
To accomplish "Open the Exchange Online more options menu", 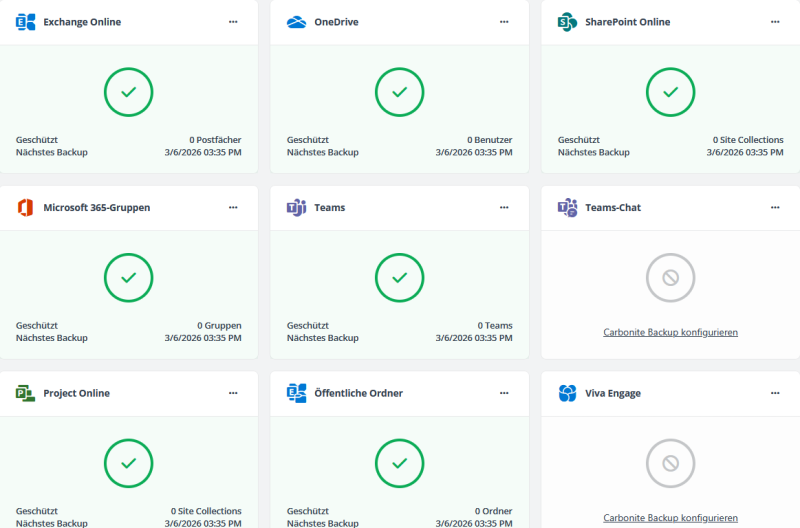I will [x=233, y=22].
